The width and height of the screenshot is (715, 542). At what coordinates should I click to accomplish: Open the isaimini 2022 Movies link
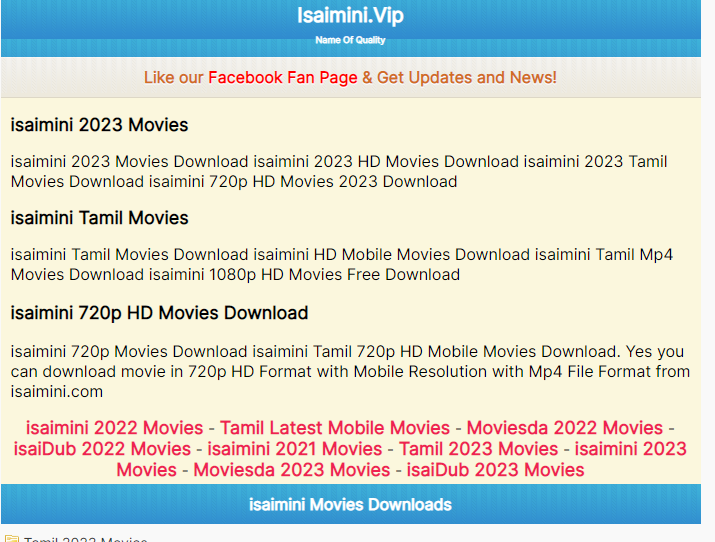114,428
